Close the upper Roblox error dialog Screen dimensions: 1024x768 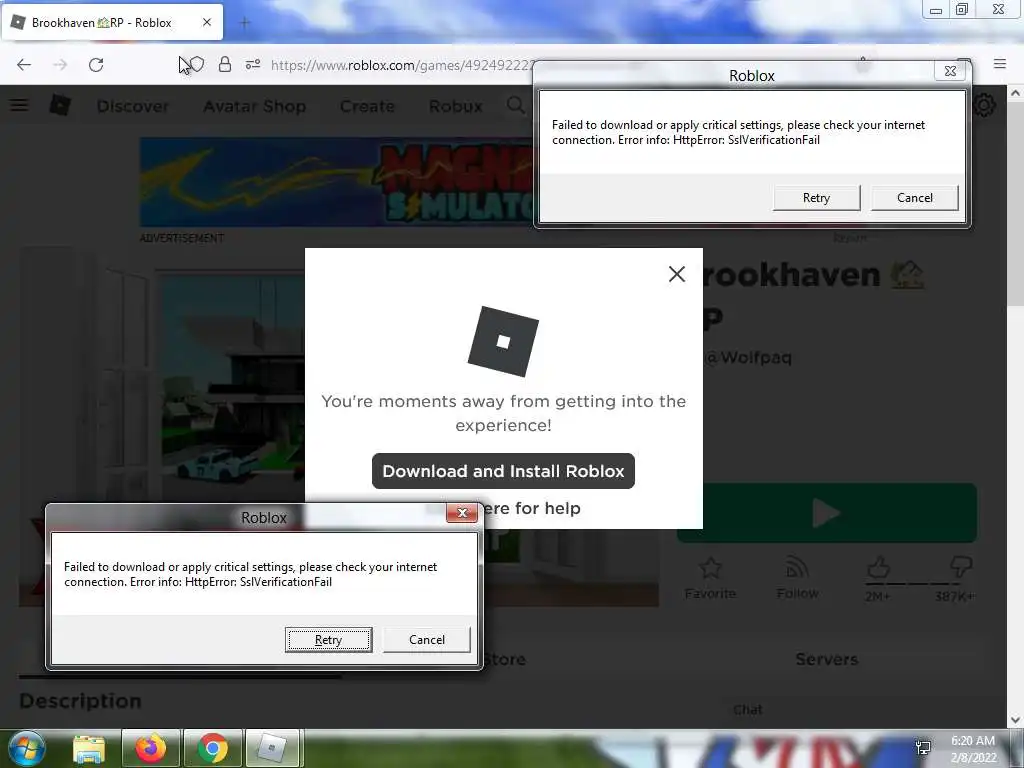[950, 71]
